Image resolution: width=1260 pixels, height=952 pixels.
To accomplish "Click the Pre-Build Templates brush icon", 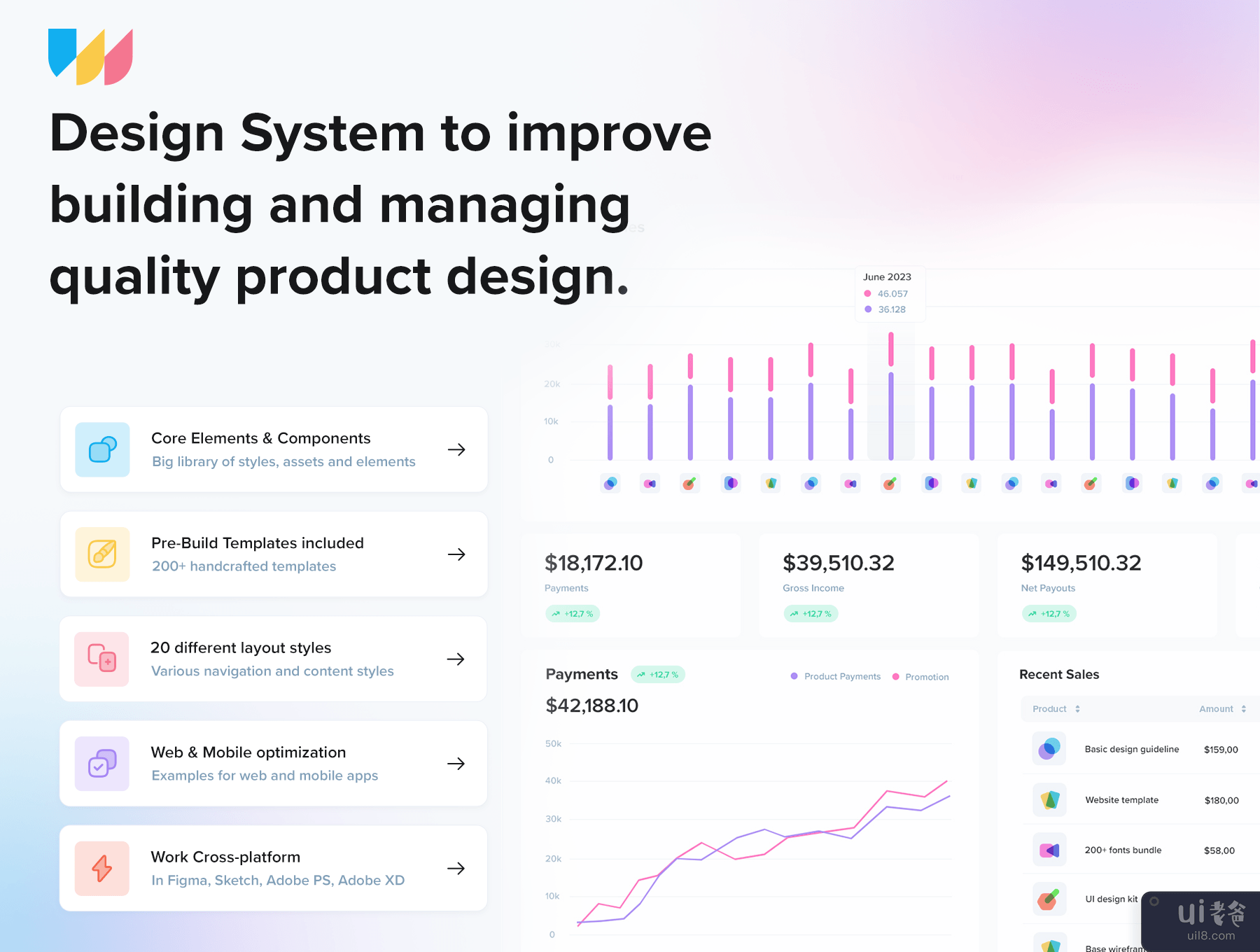I will pyautogui.click(x=102, y=554).
